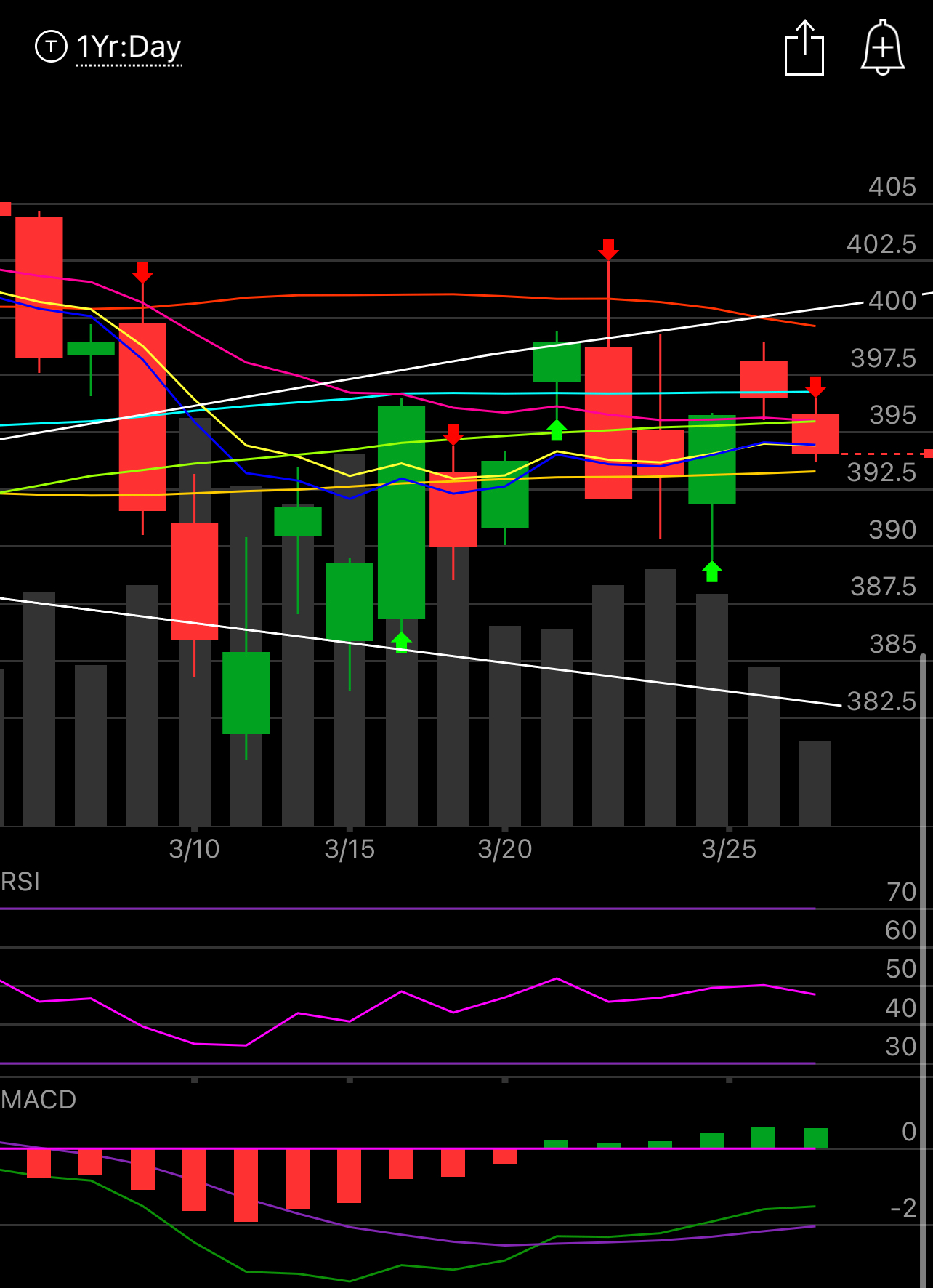Tap the 405 price axis label
This screenshot has height=1288, width=933.
[x=892, y=187]
